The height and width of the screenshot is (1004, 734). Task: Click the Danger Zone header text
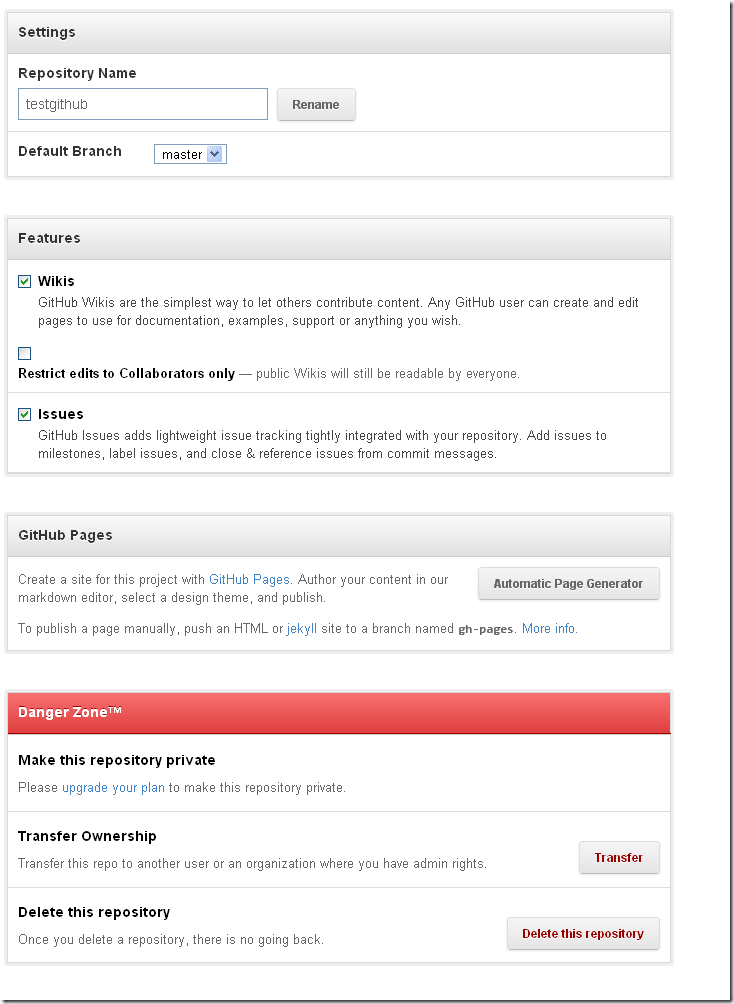click(70, 712)
